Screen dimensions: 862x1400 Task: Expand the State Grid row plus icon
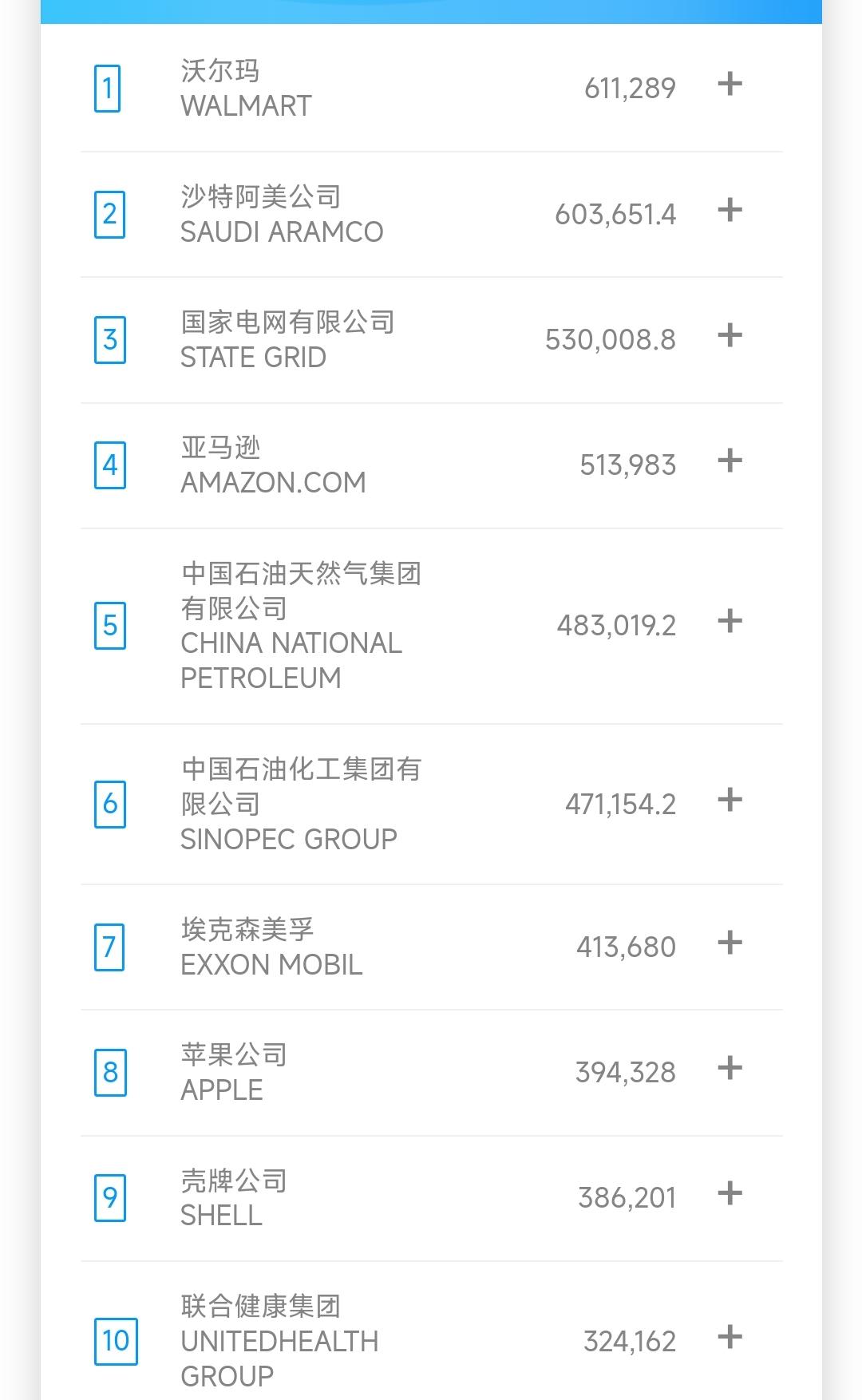[x=730, y=335]
